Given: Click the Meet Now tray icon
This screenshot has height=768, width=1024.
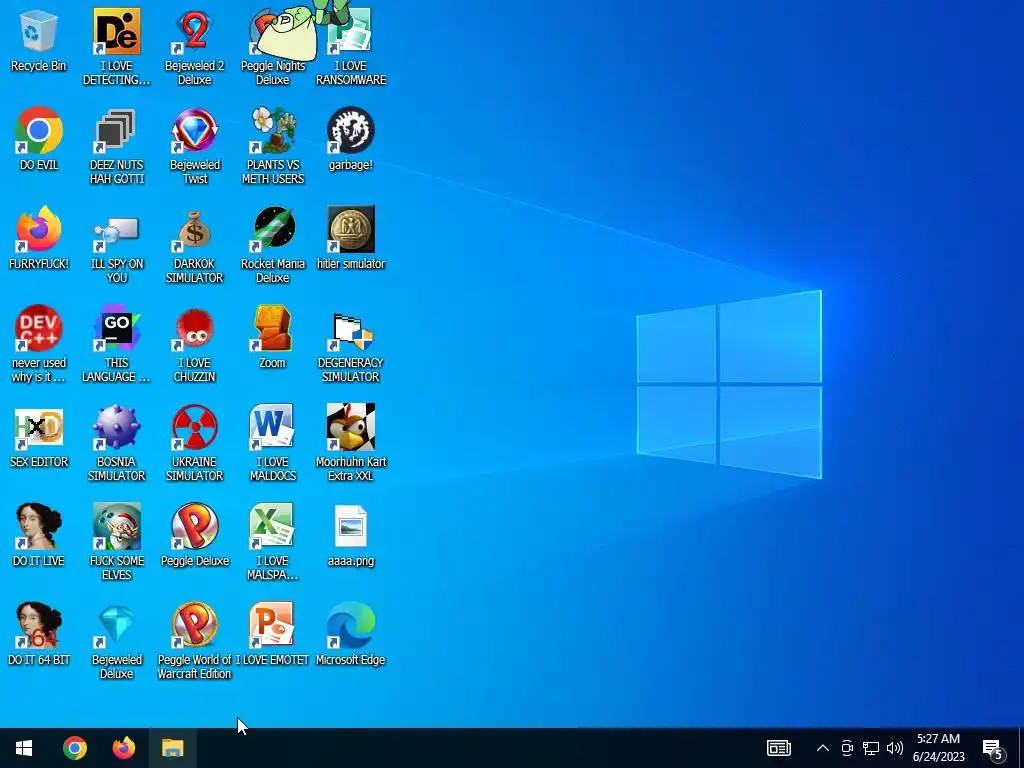Looking at the screenshot, I should [x=847, y=748].
